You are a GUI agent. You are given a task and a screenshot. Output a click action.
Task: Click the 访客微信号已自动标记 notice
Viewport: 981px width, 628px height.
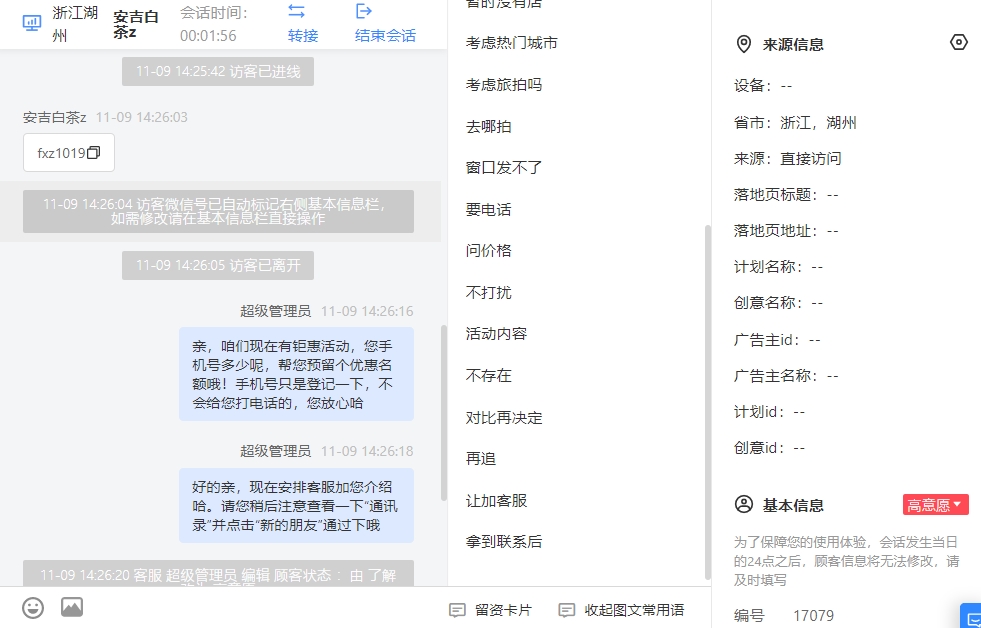218,211
